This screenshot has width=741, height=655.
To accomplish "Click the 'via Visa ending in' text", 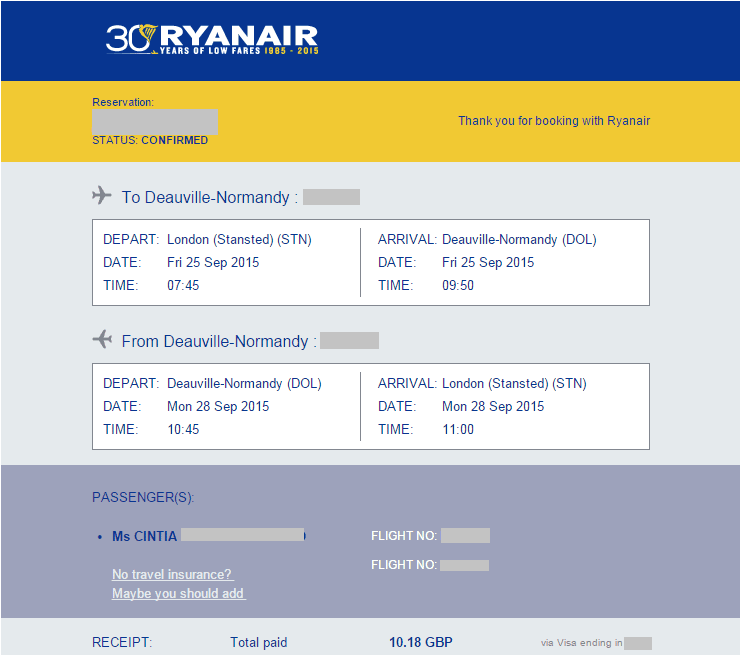I will coord(581,643).
